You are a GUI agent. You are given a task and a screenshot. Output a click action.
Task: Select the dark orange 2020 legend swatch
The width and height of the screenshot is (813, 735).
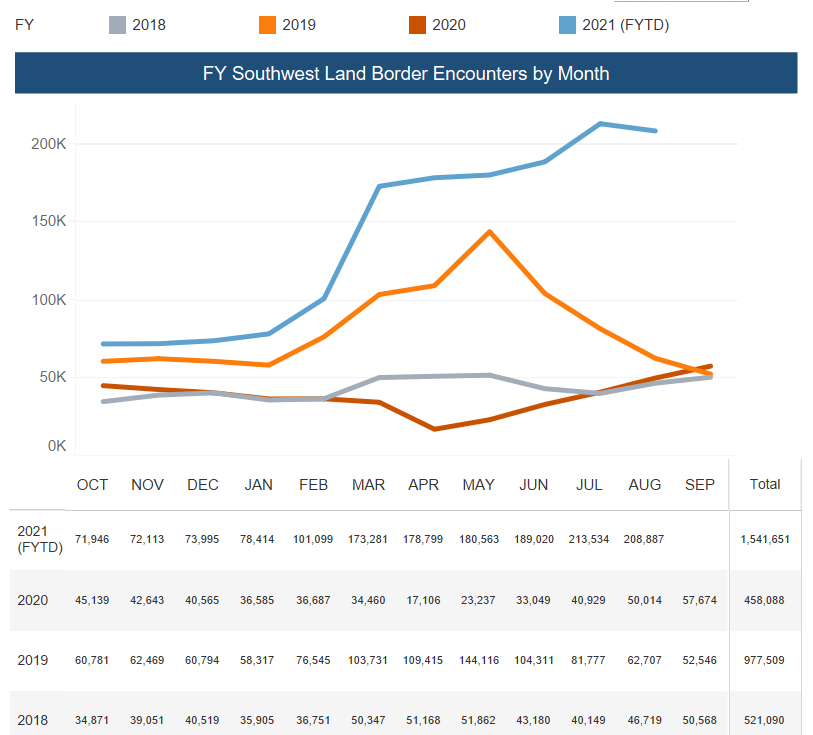[417, 25]
